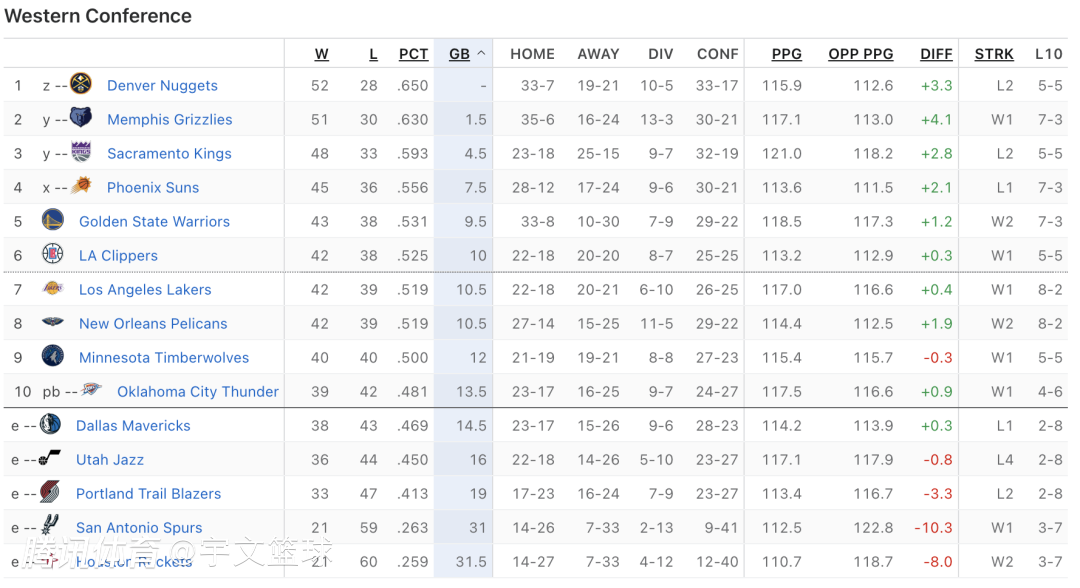Viewport: 1080px width, 588px height.
Task: Sort table by STRK column header
Action: 994,54
